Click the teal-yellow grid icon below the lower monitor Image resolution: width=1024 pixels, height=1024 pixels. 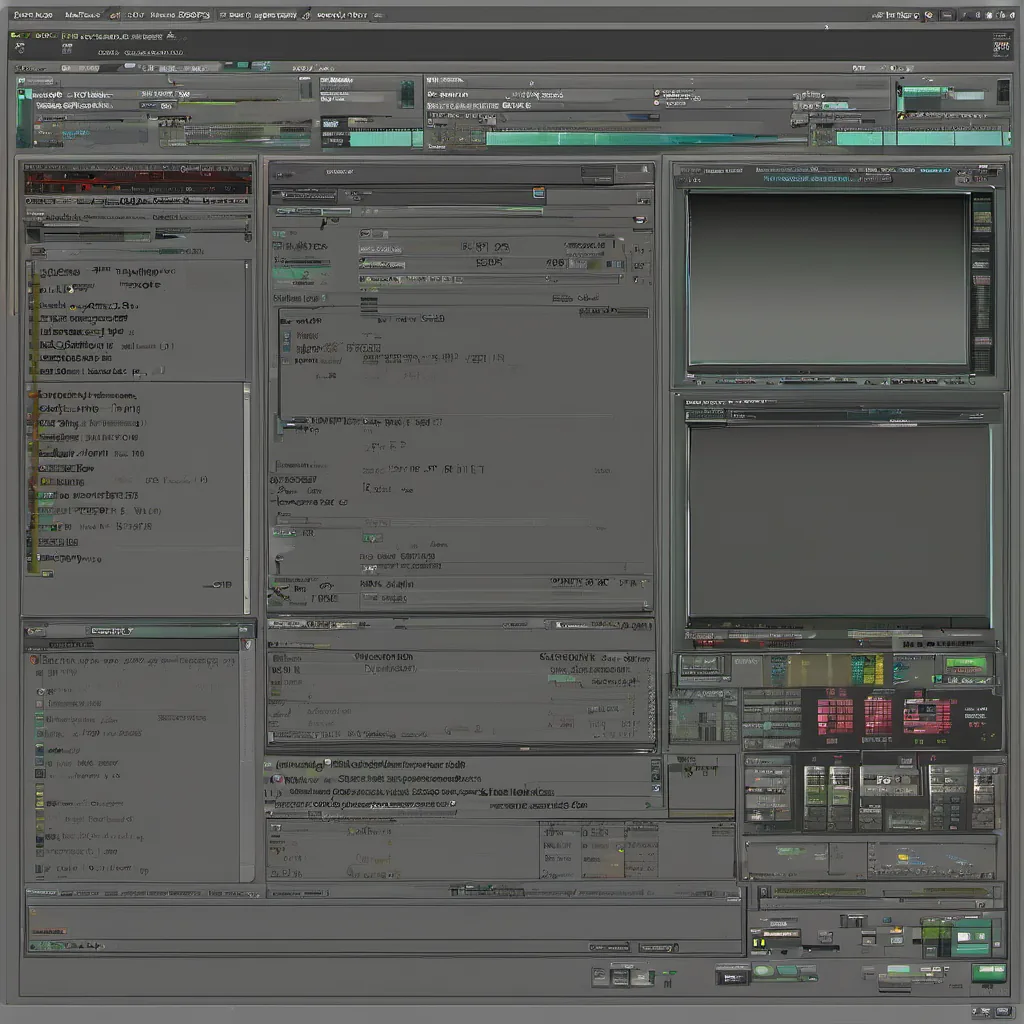(866, 669)
